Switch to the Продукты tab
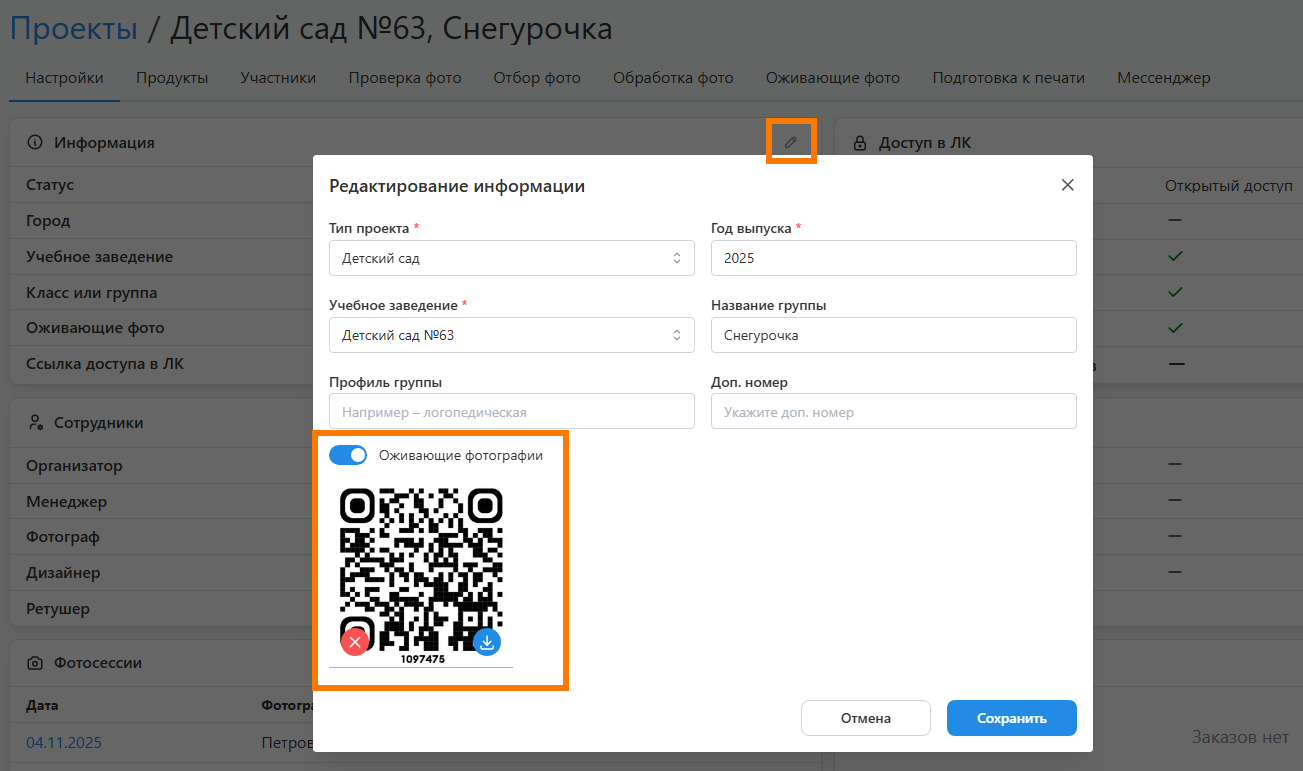The height and width of the screenshot is (771, 1303). pos(172,78)
